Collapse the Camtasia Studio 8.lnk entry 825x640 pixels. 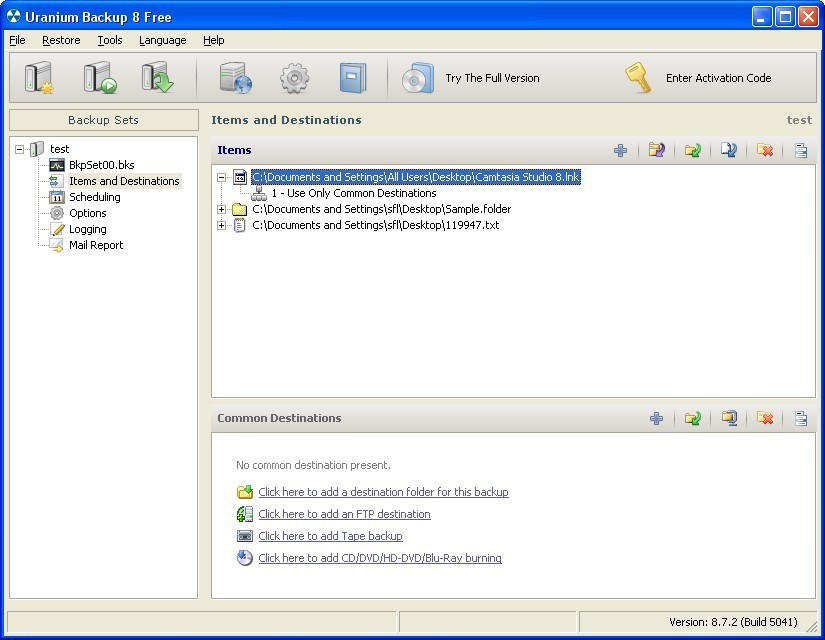222,176
